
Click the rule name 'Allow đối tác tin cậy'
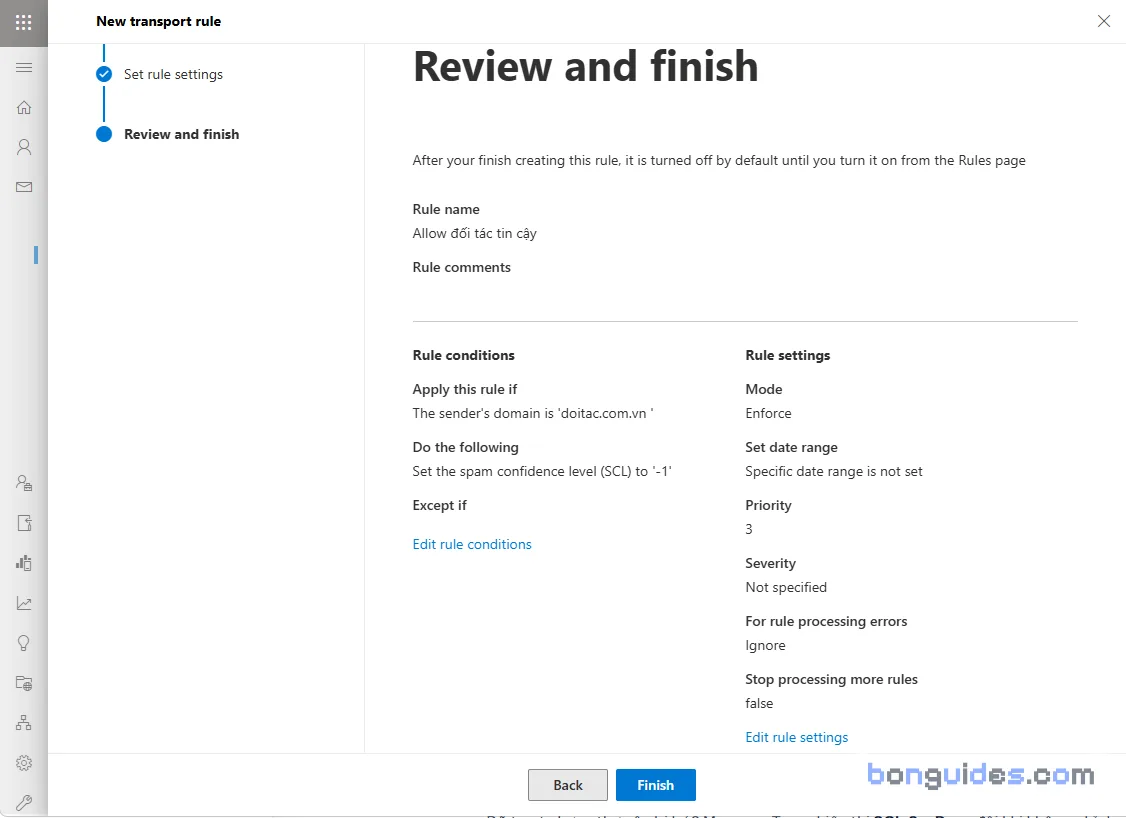[x=474, y=233]
